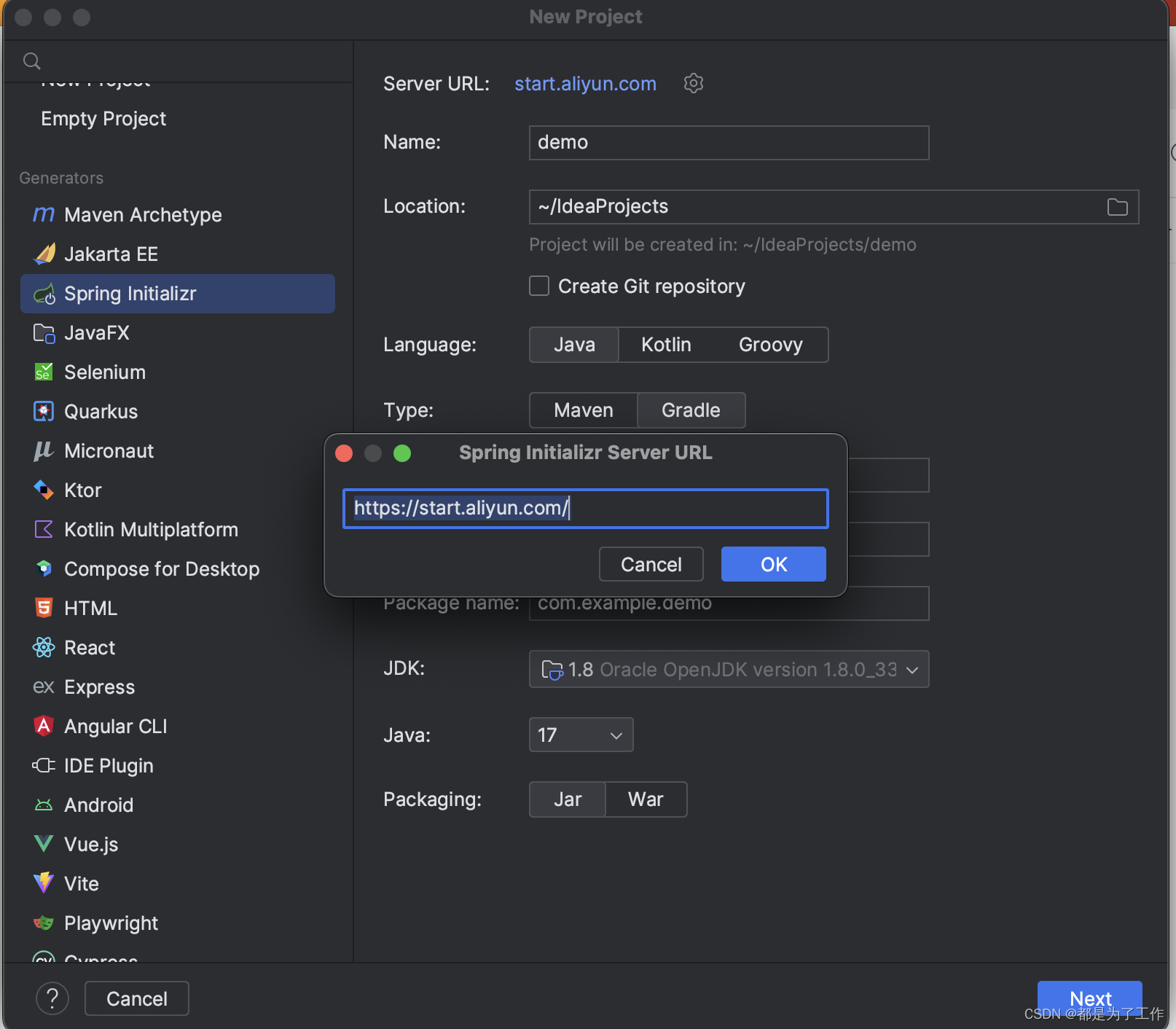Click the Compose for Desktop icon
The width and height of the screenshot is (1176, 1029).
(44, 569)
